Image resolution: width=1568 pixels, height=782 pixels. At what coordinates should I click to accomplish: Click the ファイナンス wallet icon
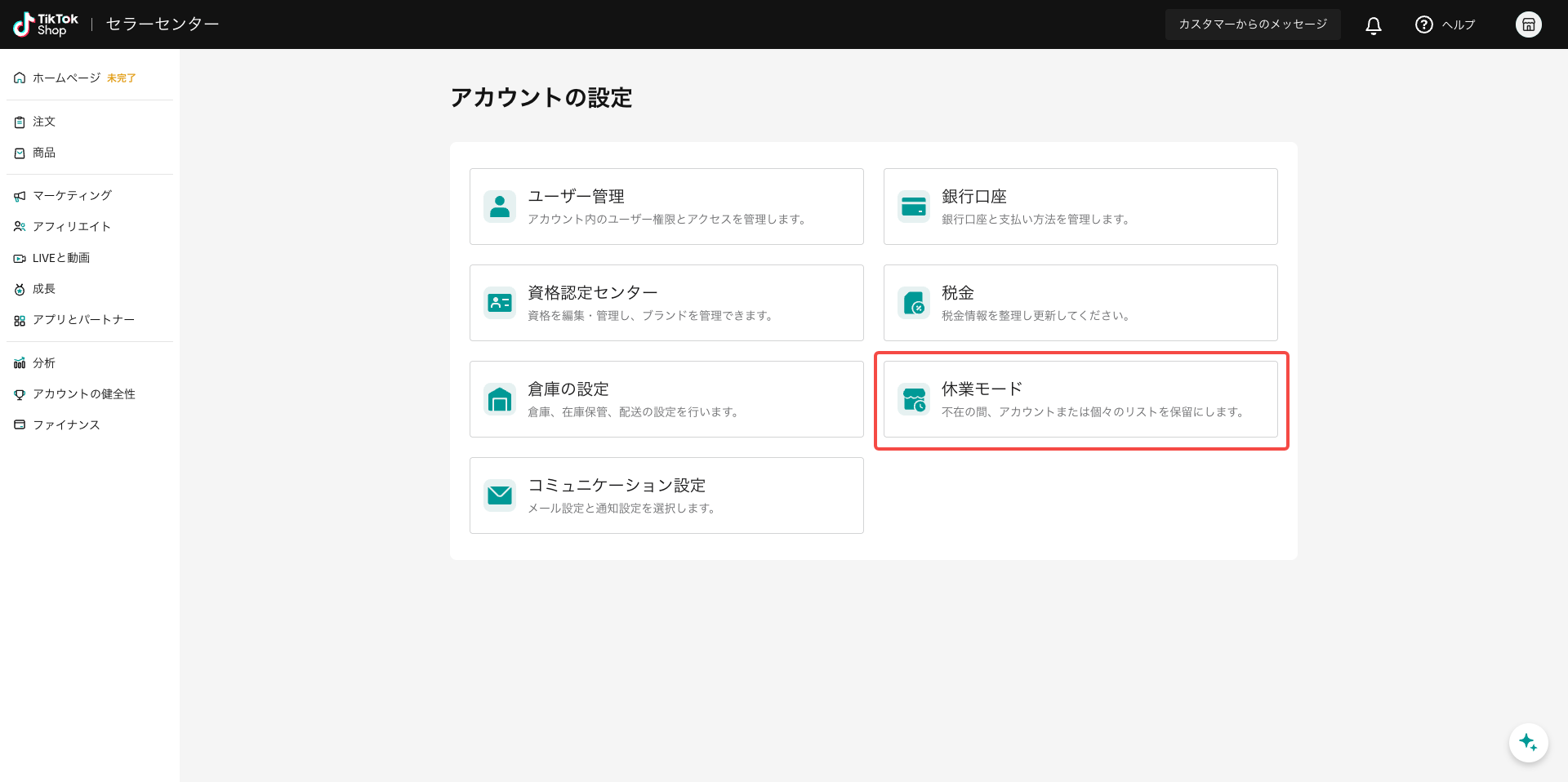(20, 425)
